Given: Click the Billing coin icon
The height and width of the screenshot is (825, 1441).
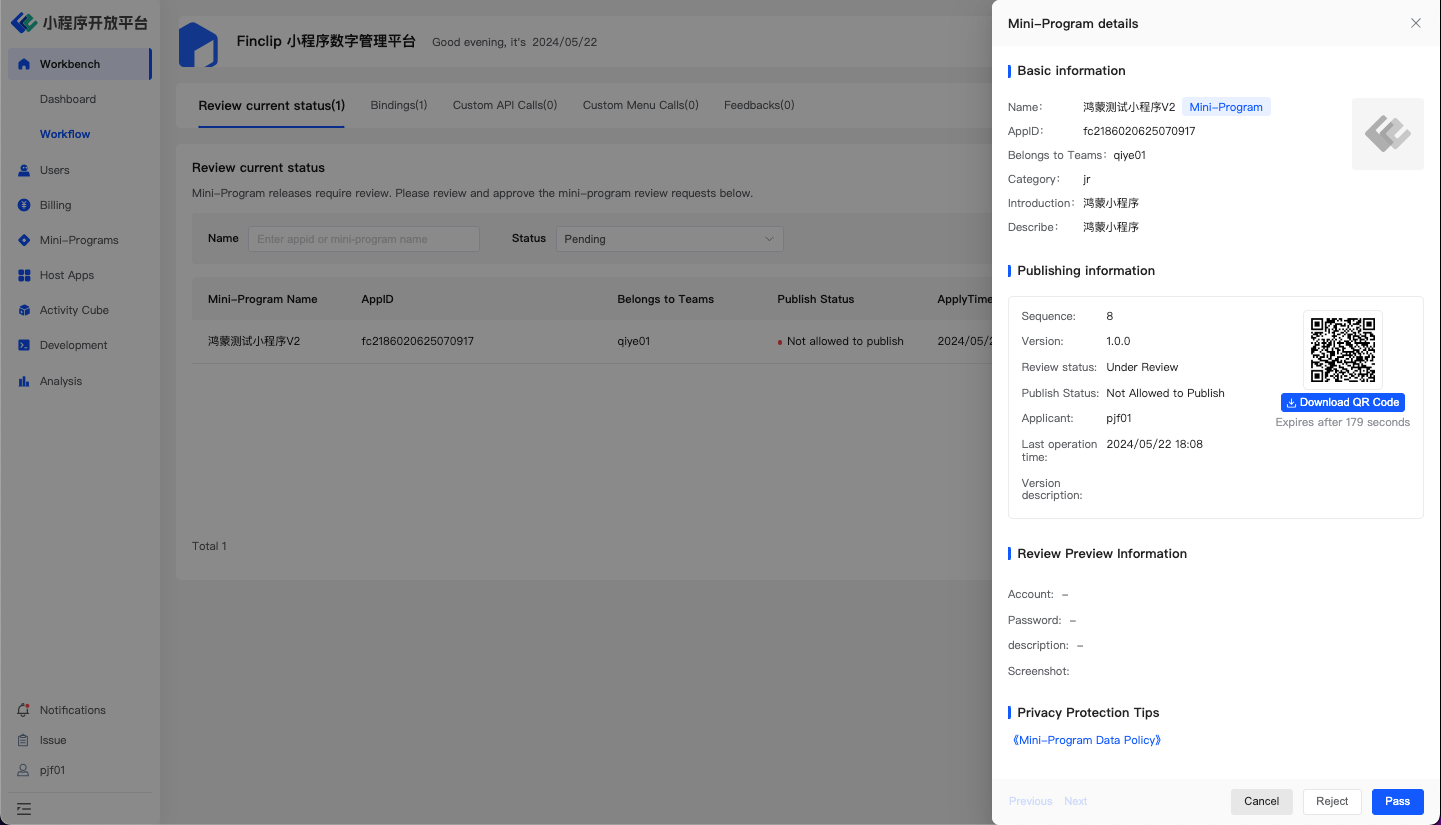Looking at the screenshot, I should coord(24,205).
